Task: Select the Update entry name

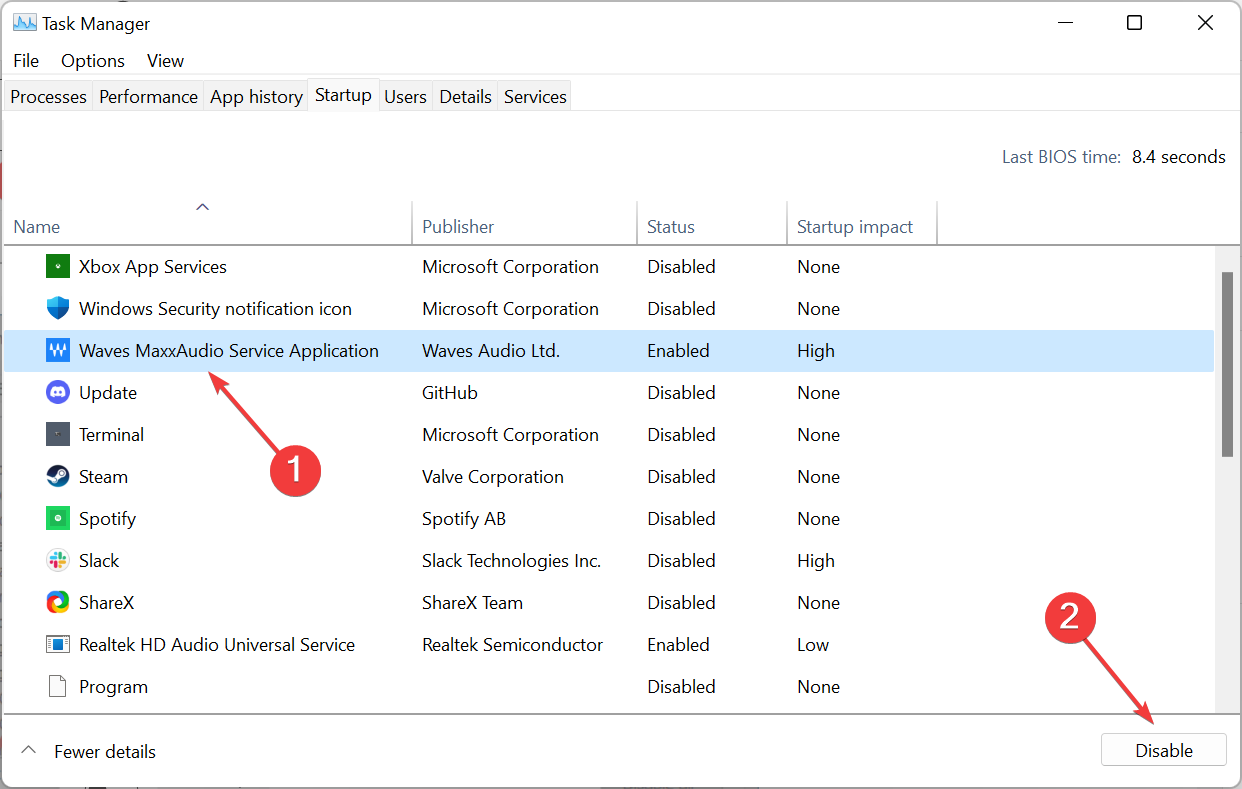Action: click(108, 393)
